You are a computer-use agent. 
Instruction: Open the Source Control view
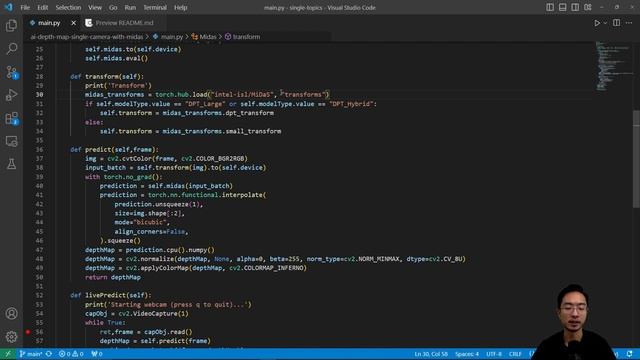point(11,72)
